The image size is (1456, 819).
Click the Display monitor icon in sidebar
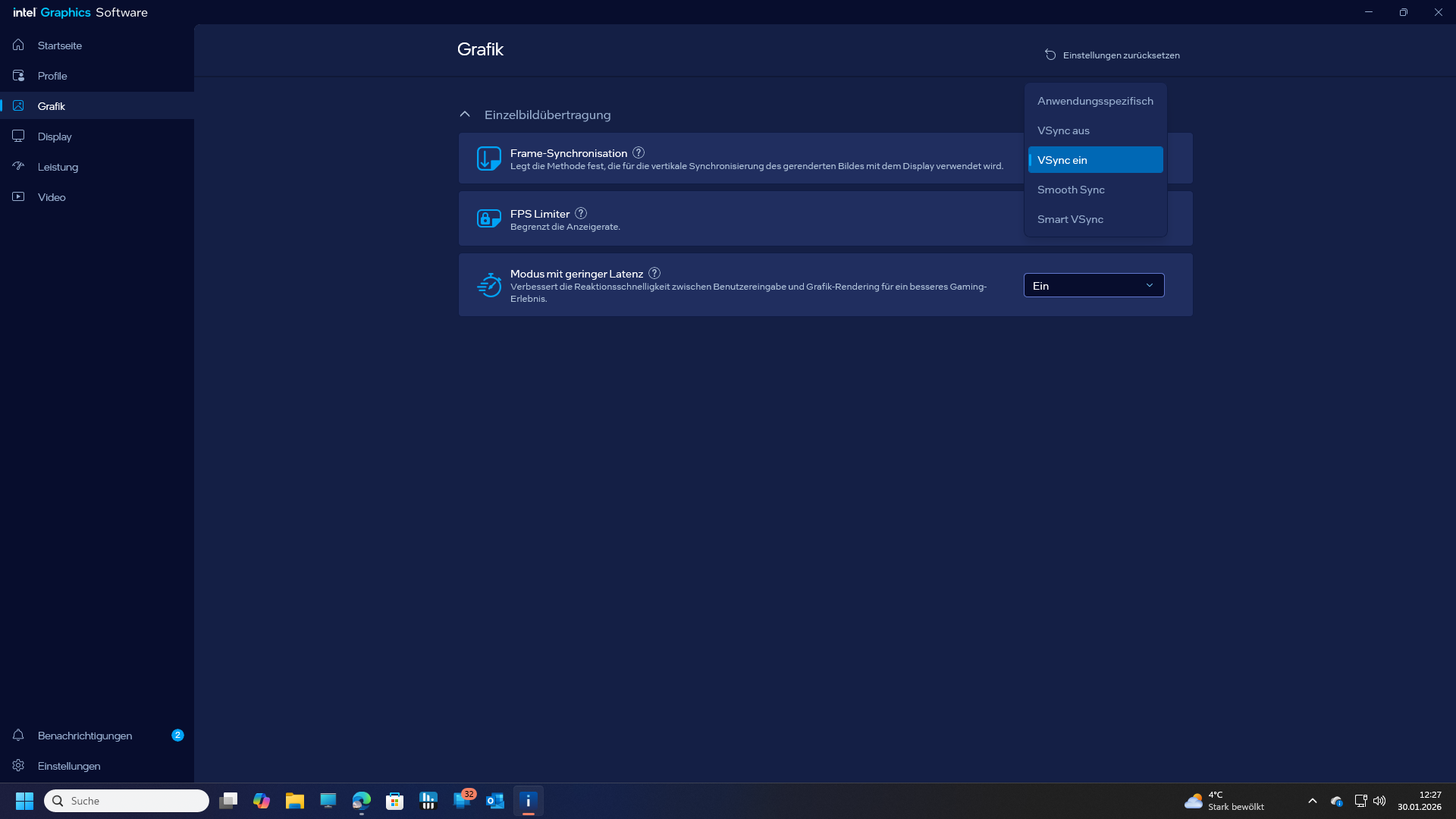(17, 136)
